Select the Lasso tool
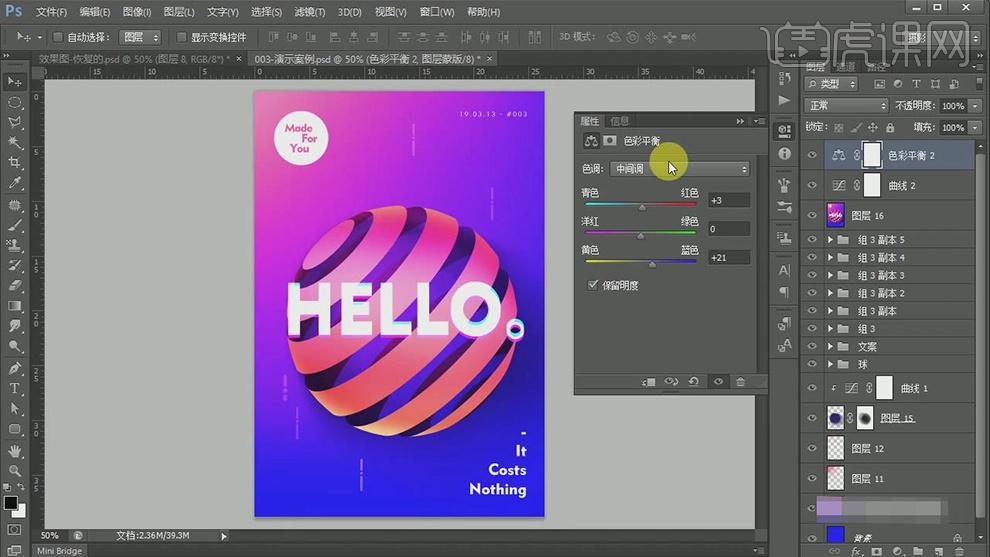Screen dimensions: 990x557 pyautogui.click(x=14, y=123)
